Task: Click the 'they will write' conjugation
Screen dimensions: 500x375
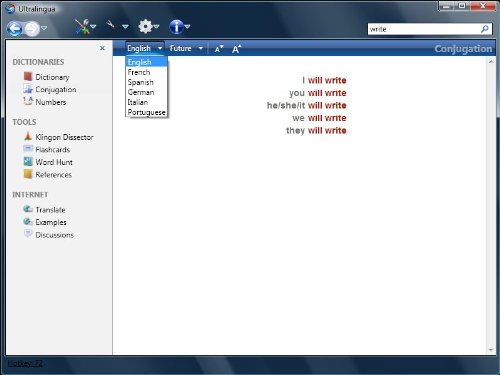Action: pos(316,130)
